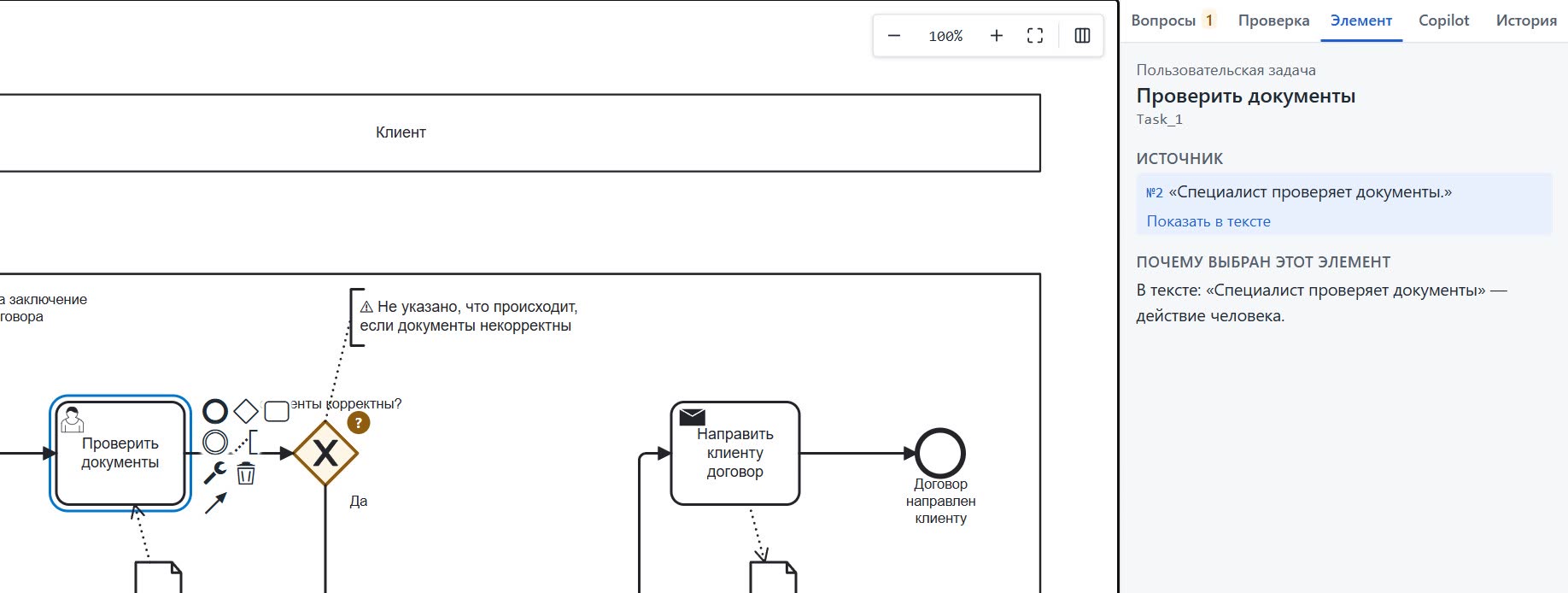This screenshot has height=593, width=1568.
Task: Zoom out with the minus button
Action: (894, 36)
